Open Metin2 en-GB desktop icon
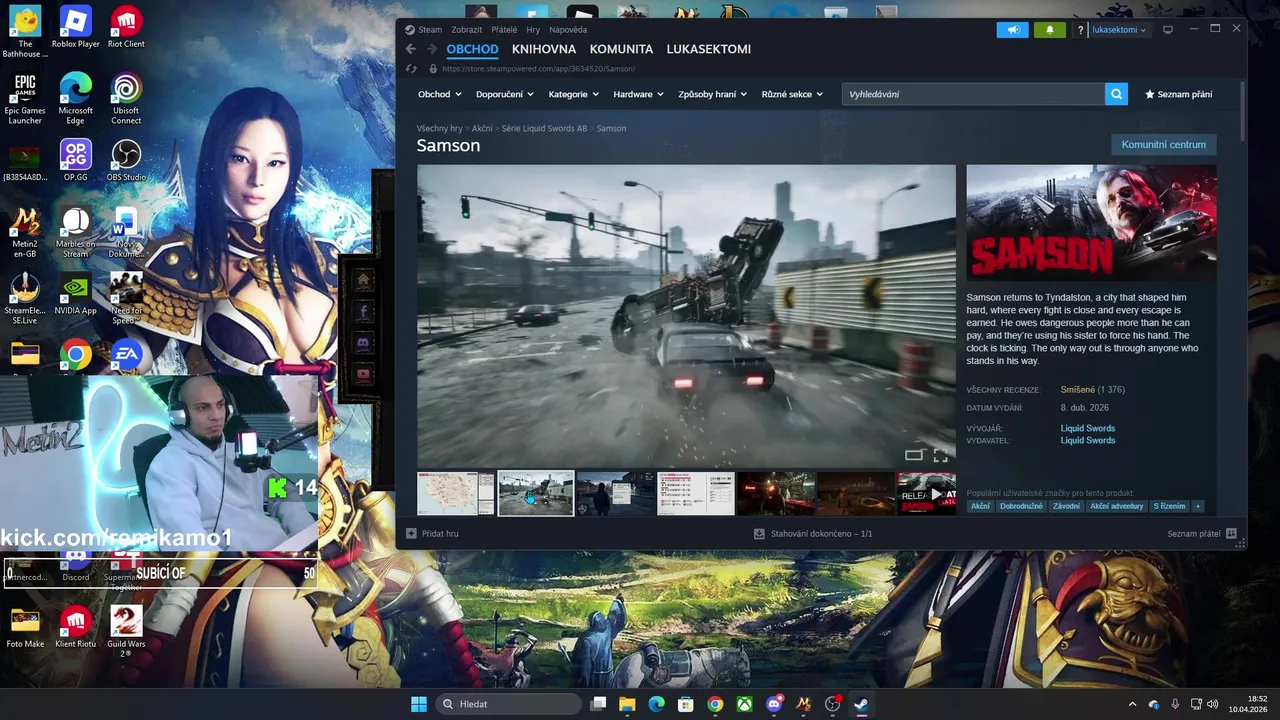1280x720 pixels. tap(25, 232)
